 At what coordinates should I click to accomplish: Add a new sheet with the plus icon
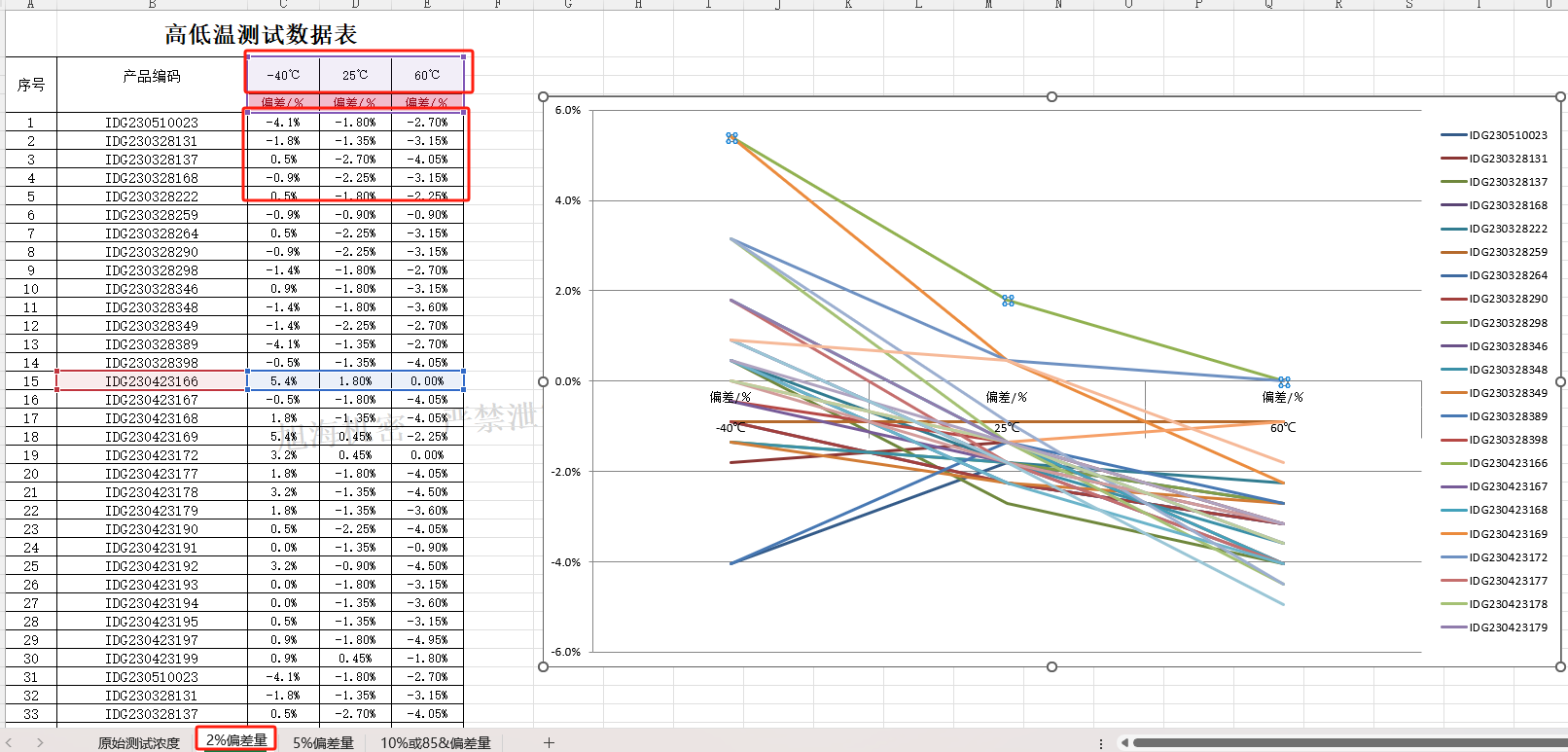549,742
